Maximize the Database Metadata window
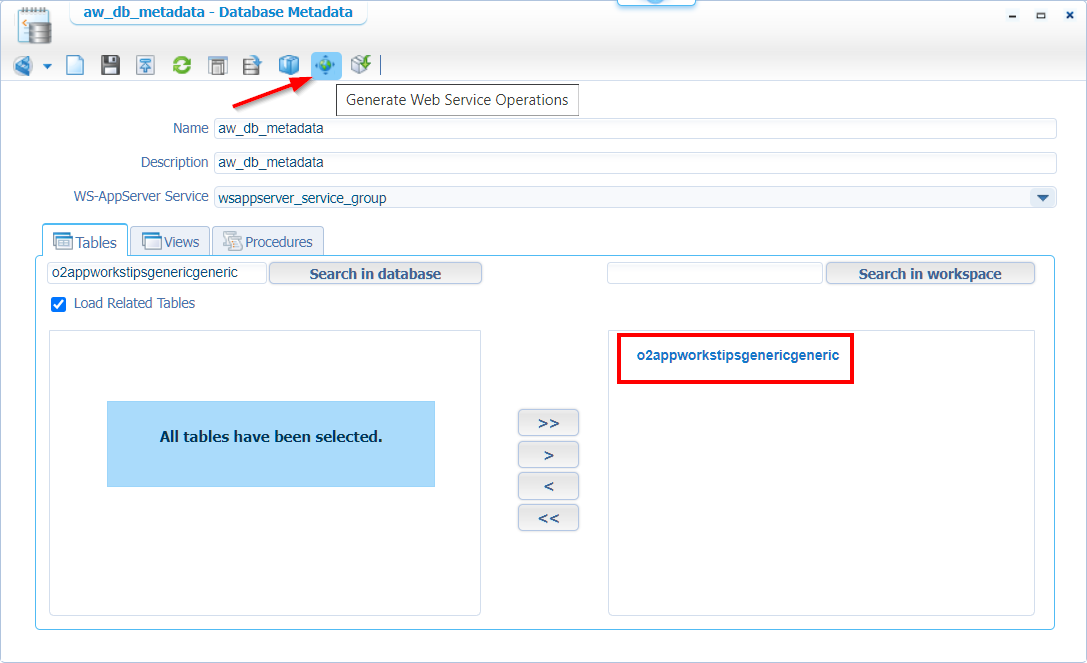Screen dimensions: 1087x663 tap(1041, 15)
